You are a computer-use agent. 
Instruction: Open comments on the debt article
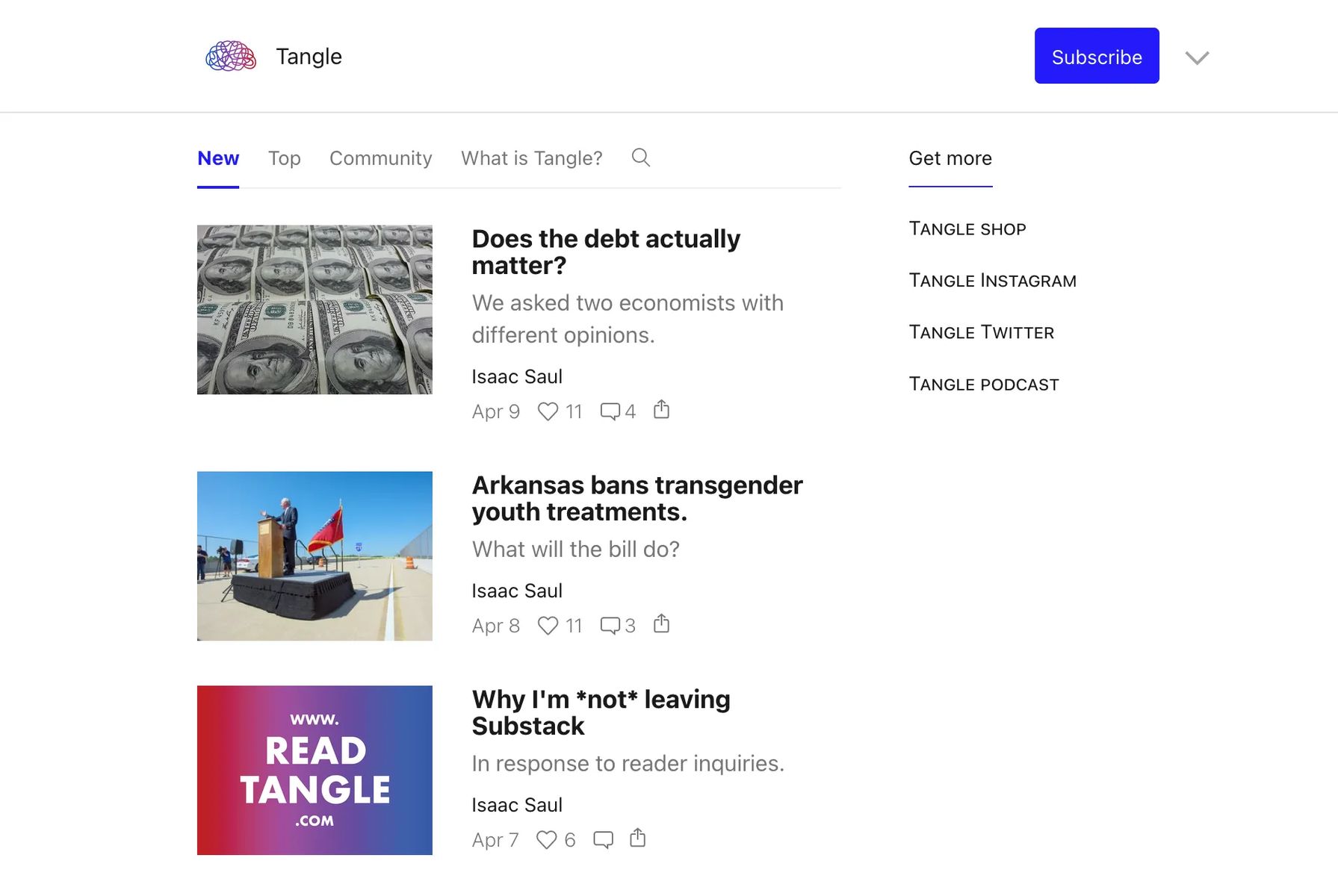610,411
